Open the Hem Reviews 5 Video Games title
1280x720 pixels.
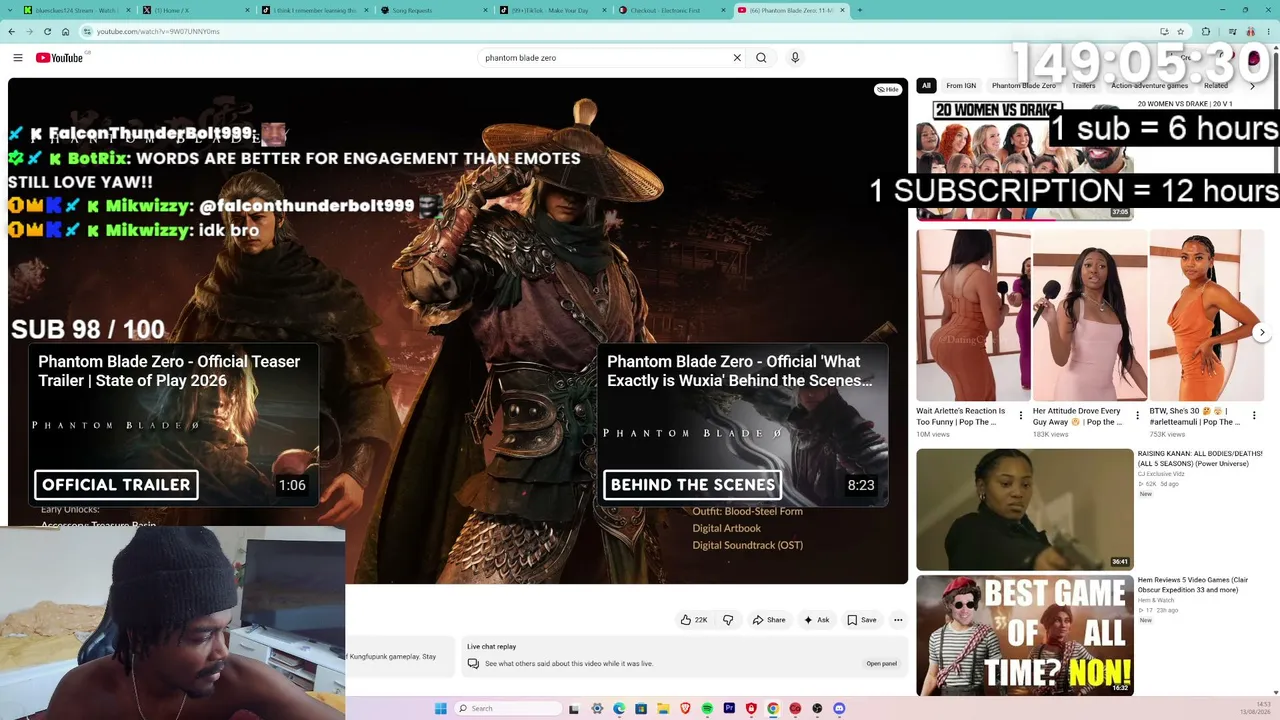pos(1193,585)
